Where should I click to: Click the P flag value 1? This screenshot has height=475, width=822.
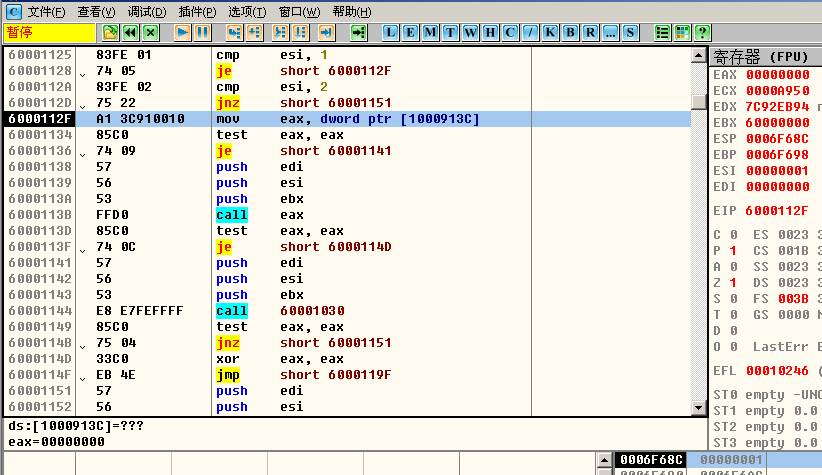pos(733,251)
